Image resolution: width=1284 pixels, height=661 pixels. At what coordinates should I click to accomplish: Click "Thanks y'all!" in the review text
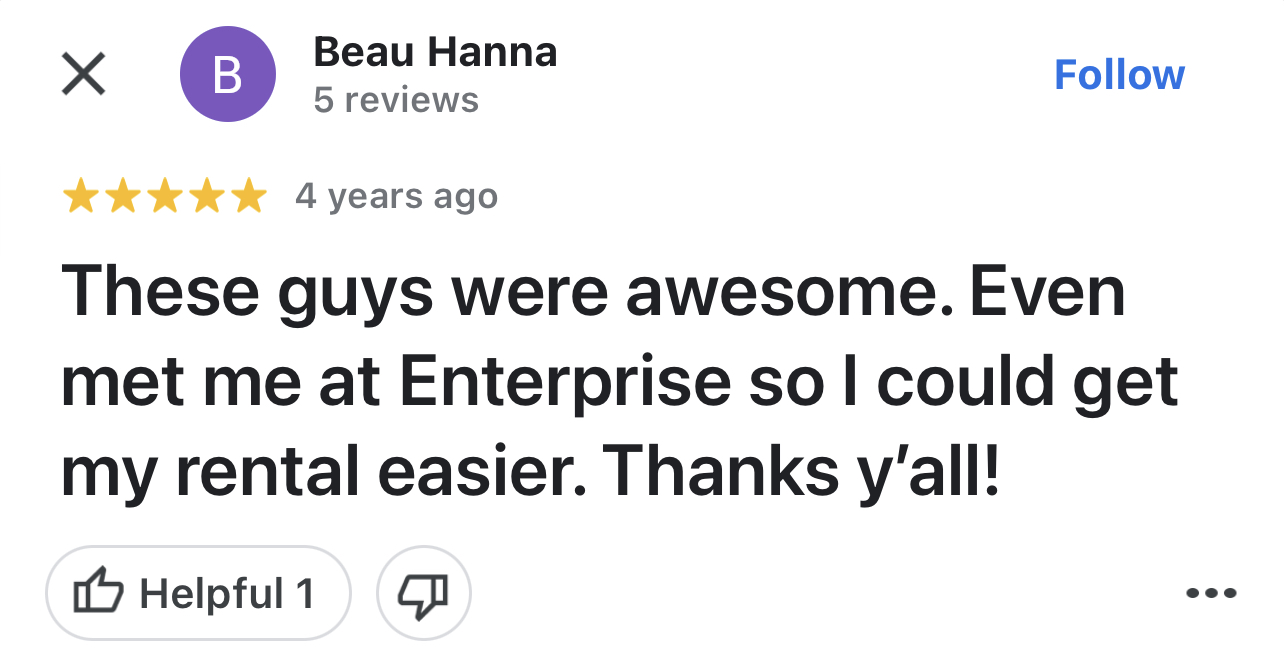coord(801,471)
